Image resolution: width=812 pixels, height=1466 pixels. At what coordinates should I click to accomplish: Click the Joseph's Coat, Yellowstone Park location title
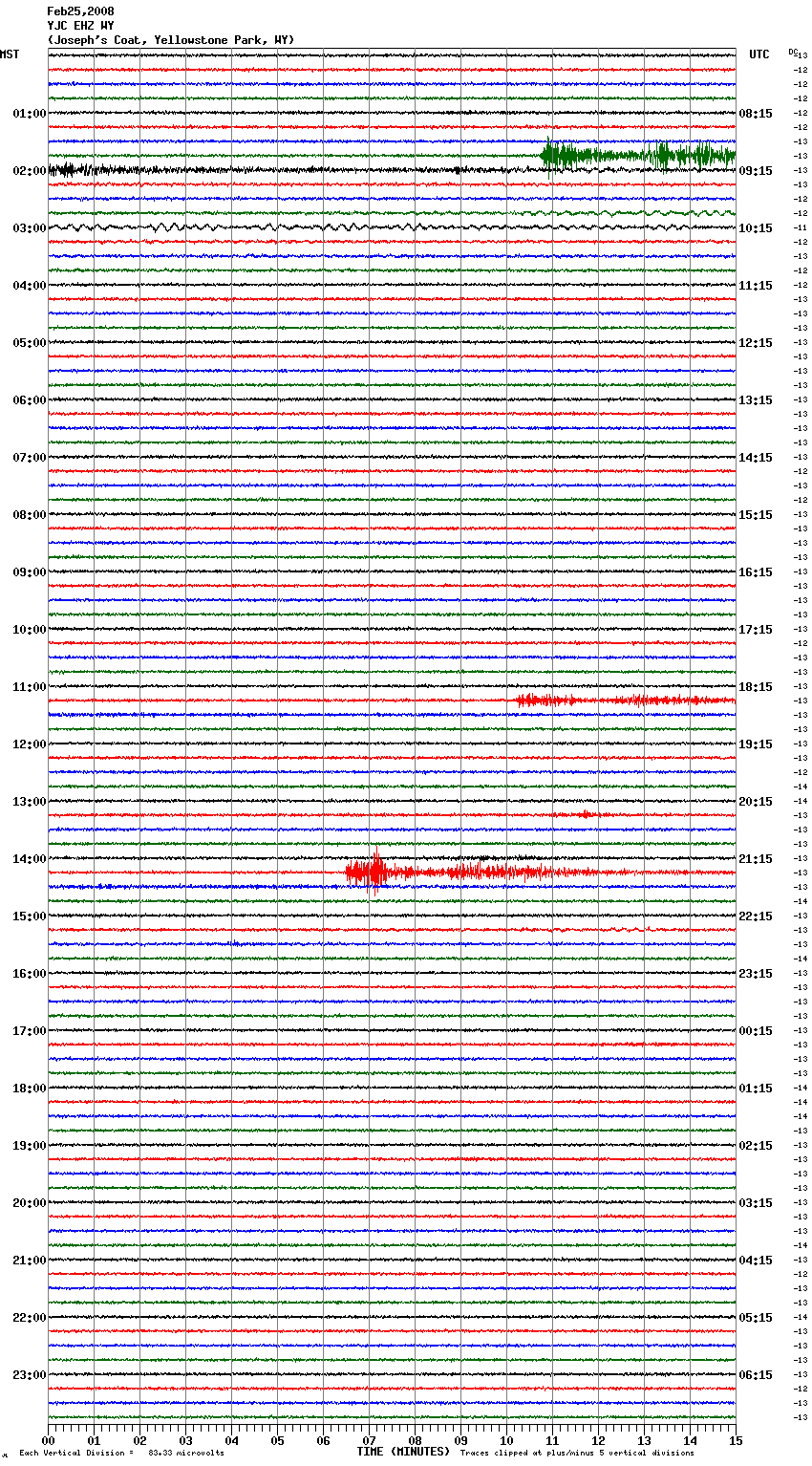pyautogui.click(x=171, y=40)
